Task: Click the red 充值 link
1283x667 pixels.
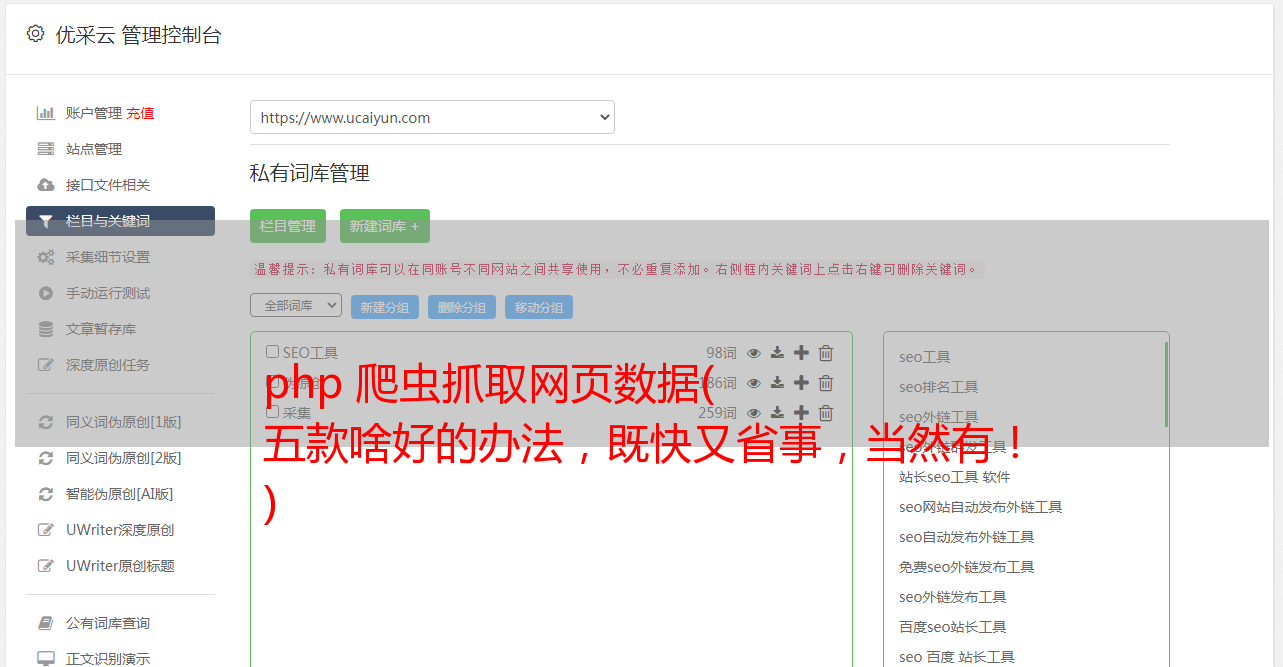Action: click(140, 113)
